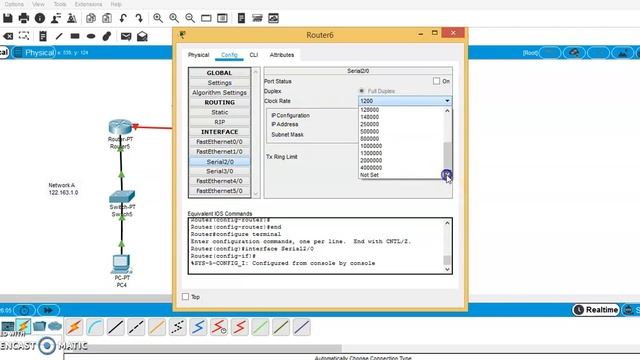Click the Power Cycle Devices button

[x=24, y=310]
